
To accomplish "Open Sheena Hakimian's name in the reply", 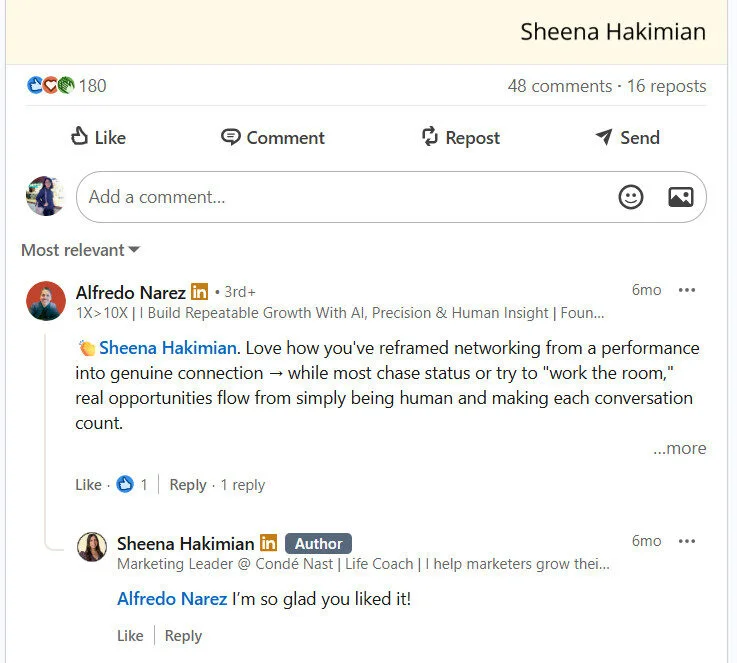I will 186,544.
